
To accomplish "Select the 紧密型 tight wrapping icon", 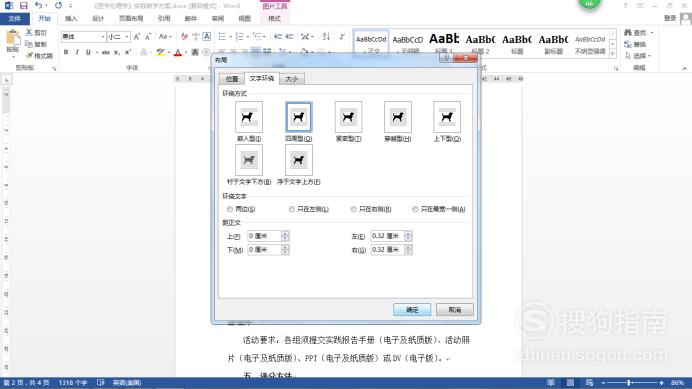I will (x=348, y=117).
